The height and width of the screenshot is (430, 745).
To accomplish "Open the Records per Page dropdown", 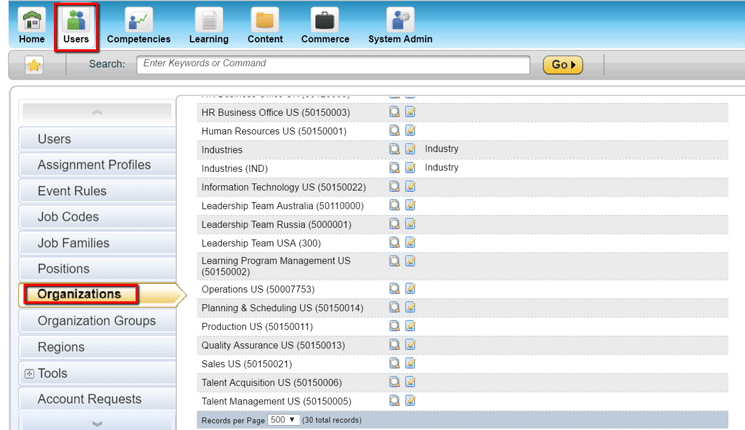I will [x=283, y=420].
